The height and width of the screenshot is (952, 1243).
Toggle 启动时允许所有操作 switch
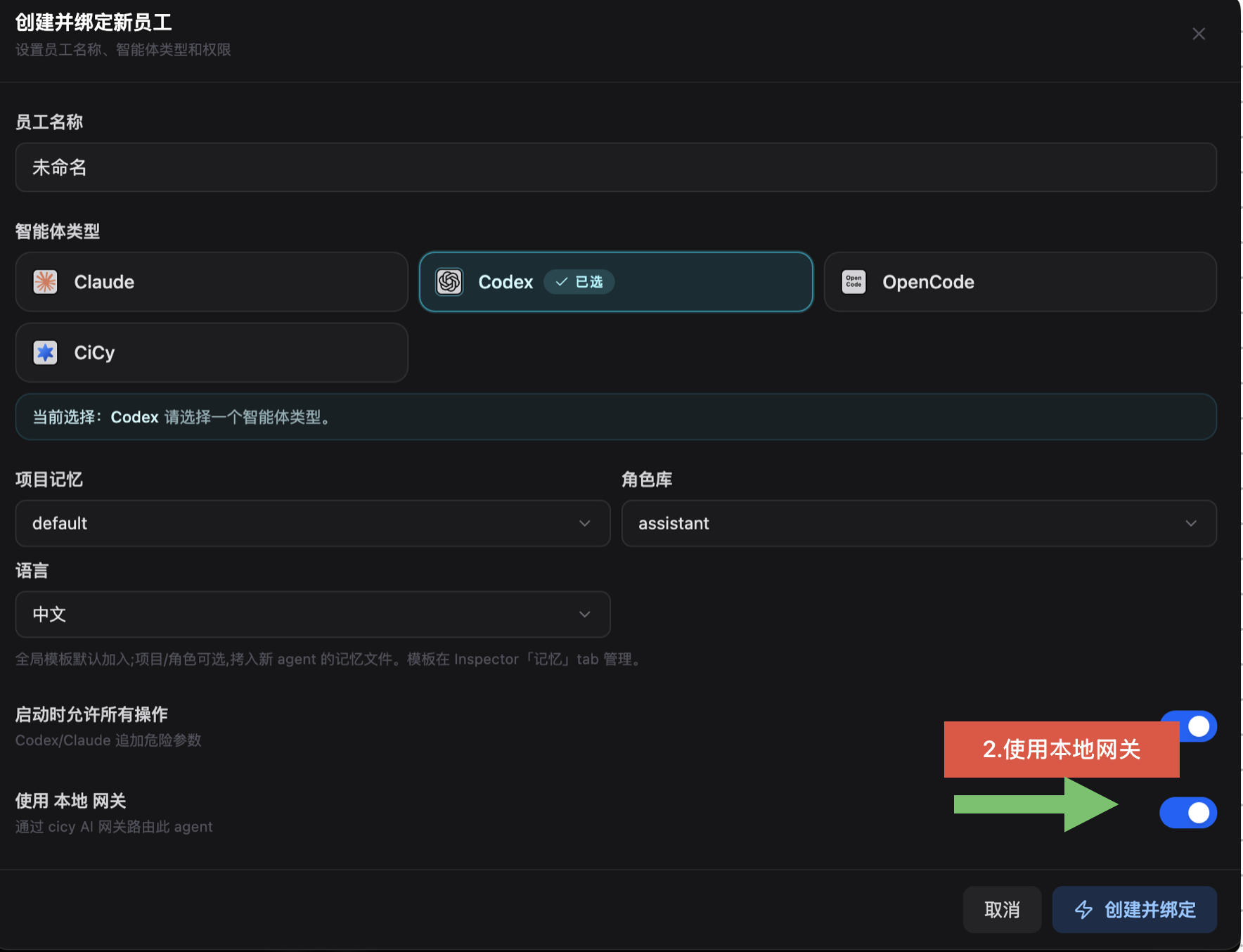tap(1198, 726)
